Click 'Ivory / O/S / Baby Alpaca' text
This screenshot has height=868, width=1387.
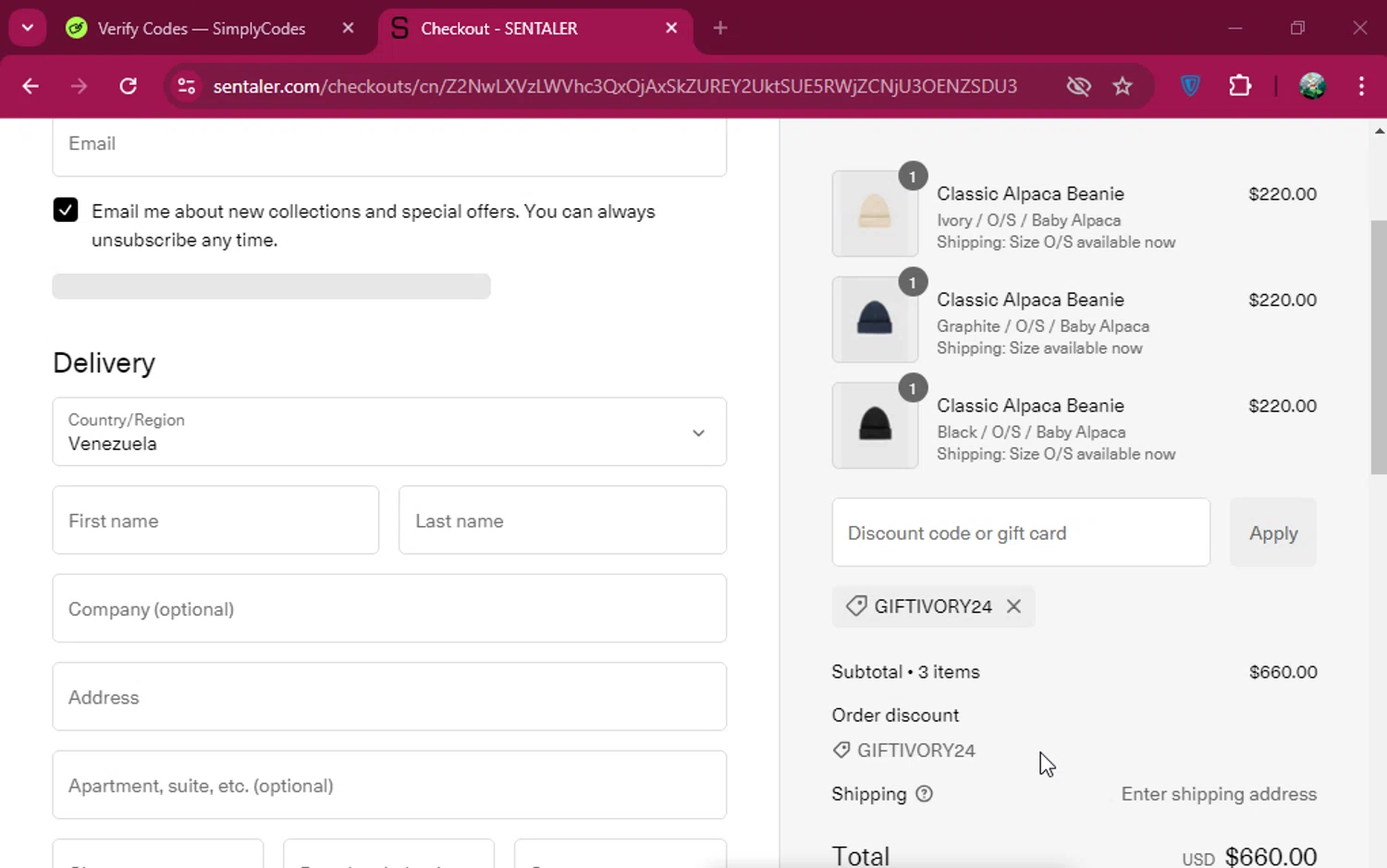coord(1028,220)
